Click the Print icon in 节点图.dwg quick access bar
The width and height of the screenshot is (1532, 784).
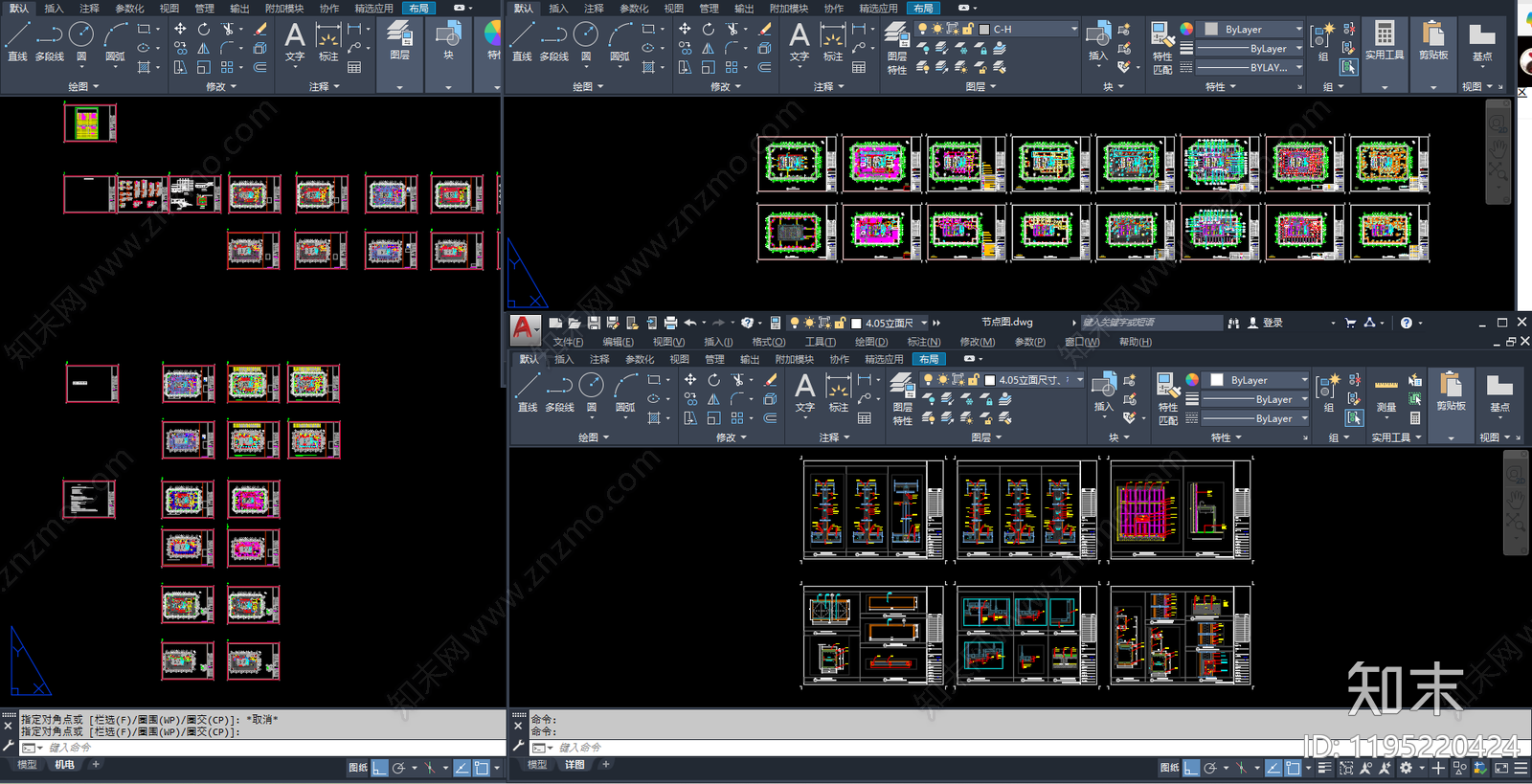coord(670,323)
